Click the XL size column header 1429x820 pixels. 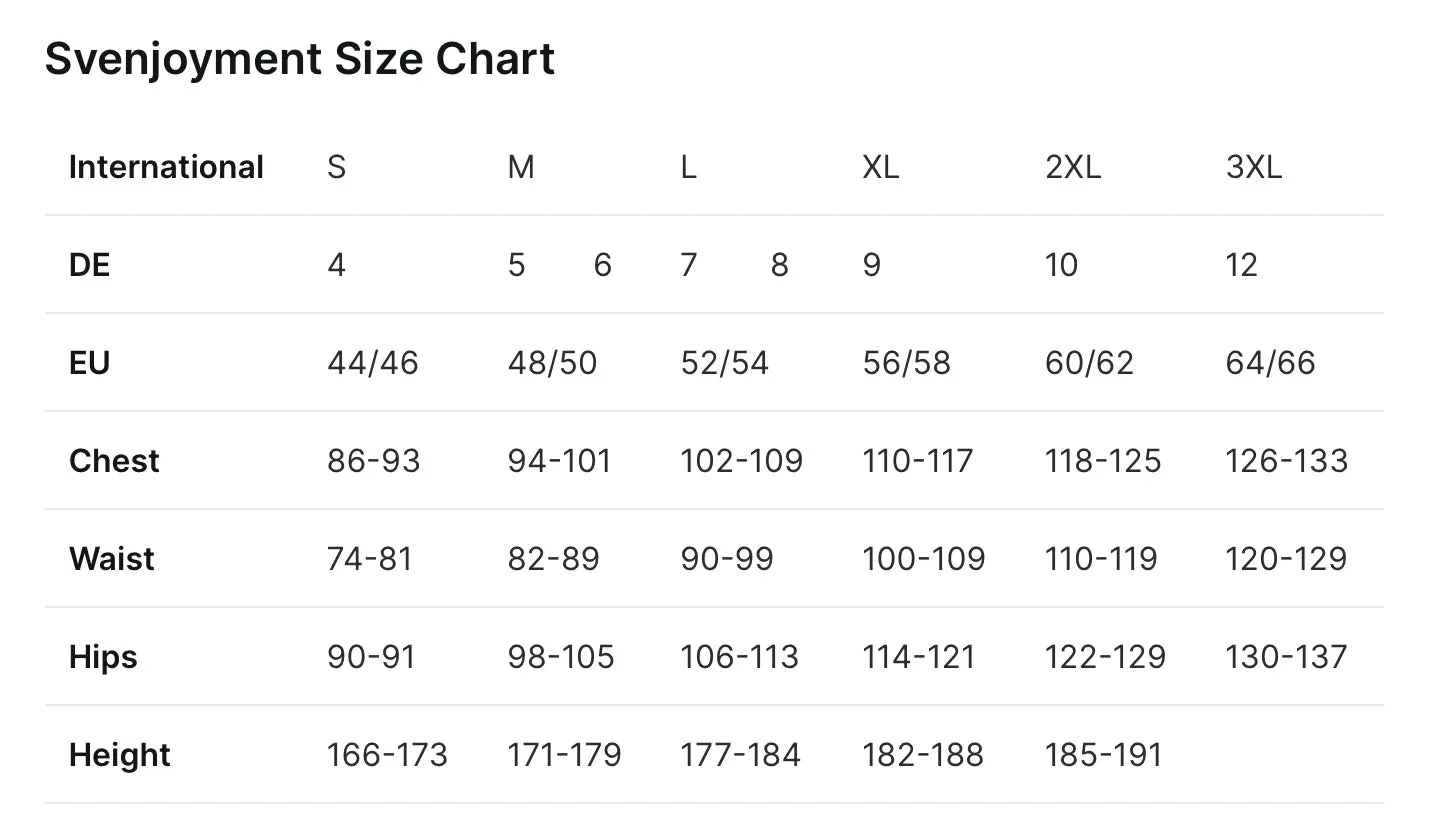point(880,167)
